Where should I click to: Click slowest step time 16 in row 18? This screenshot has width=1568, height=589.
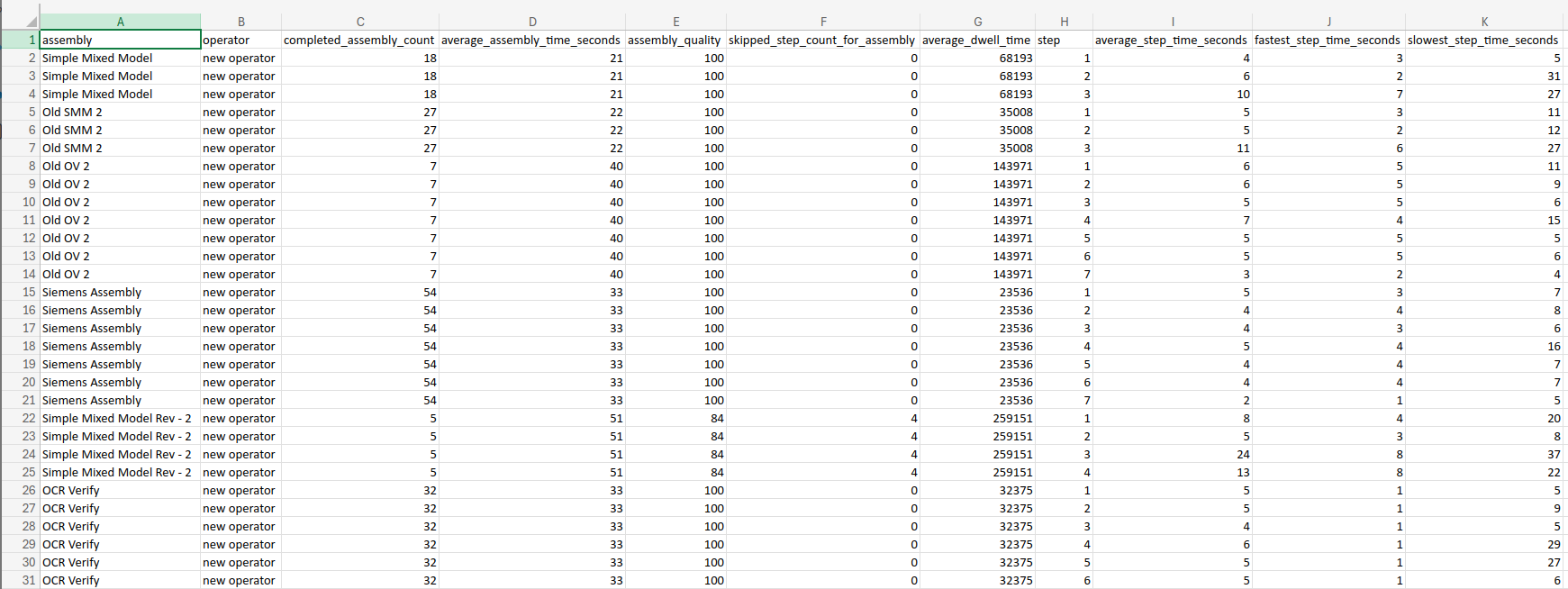(1554, 346)
